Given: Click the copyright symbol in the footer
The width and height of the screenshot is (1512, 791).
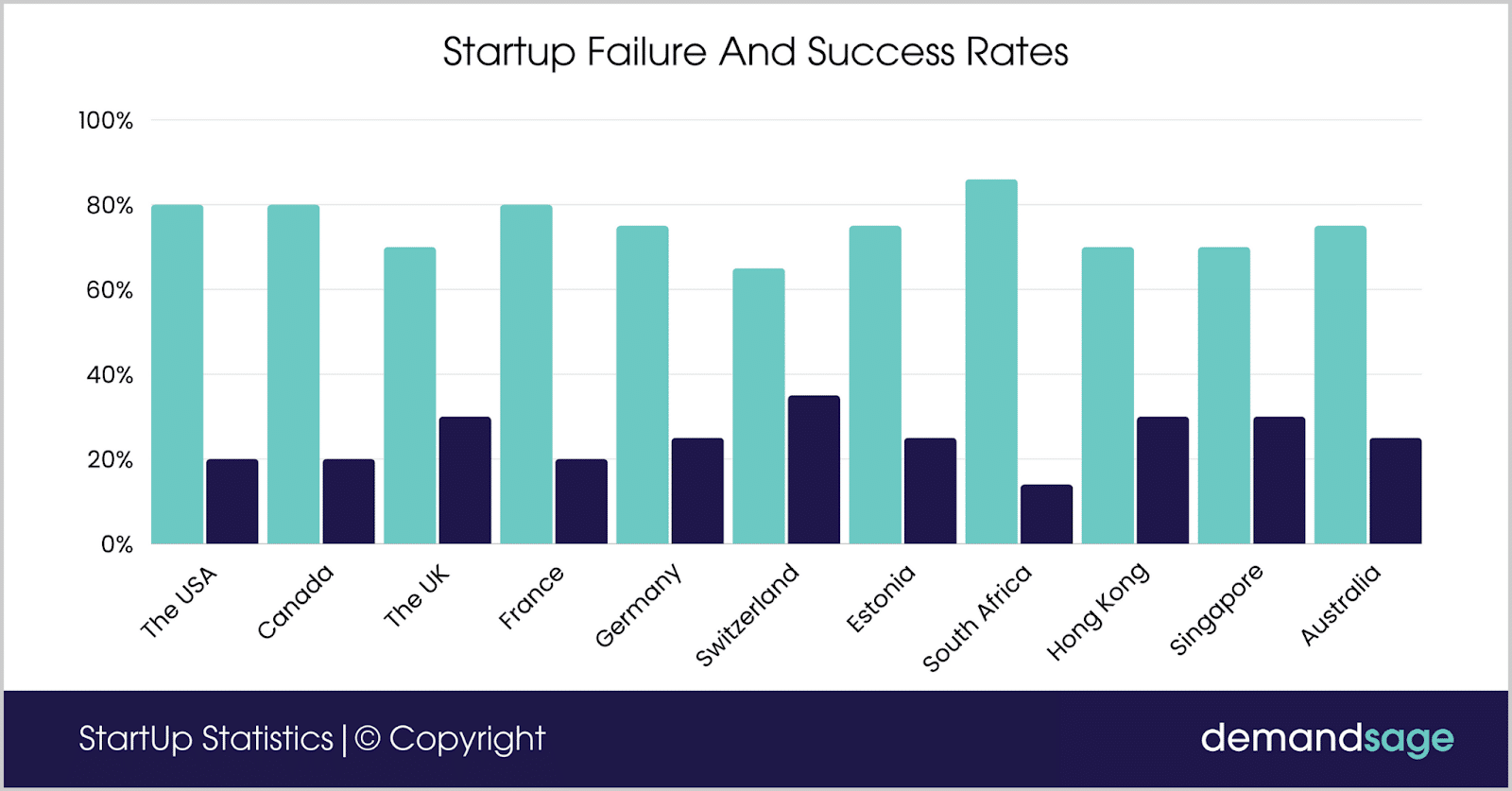Looking at the screenshot, I should (368, 738).
